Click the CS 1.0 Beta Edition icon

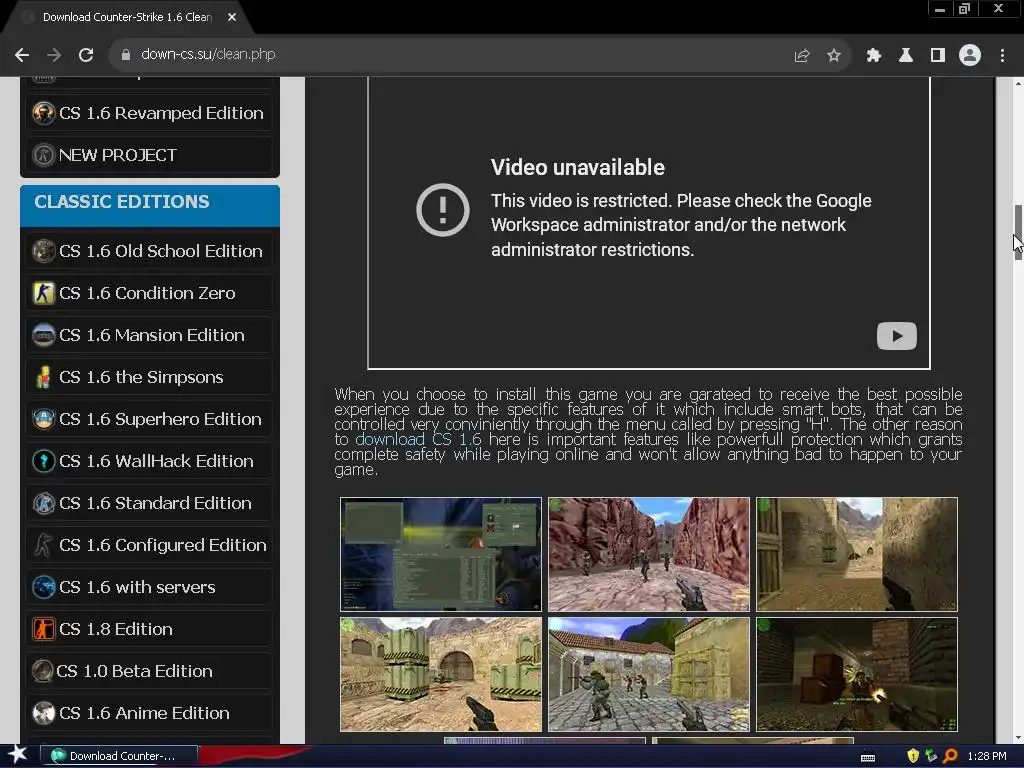click(x=43, y=671)
